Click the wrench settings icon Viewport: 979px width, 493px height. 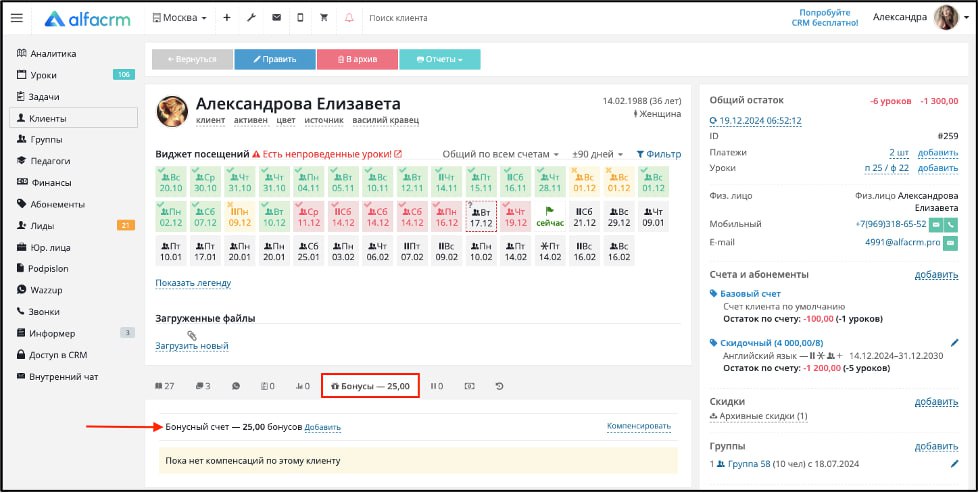tap(251, 18)
